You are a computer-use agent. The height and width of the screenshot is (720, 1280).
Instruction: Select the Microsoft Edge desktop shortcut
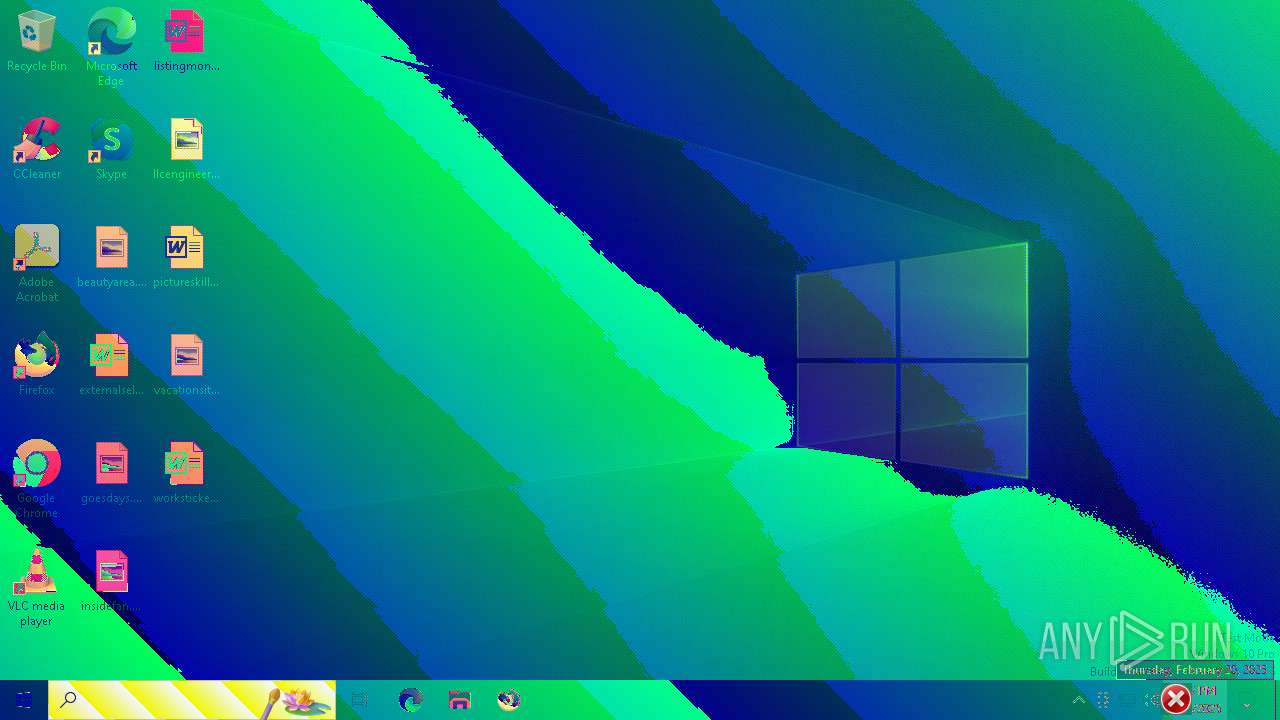point(111,47)
